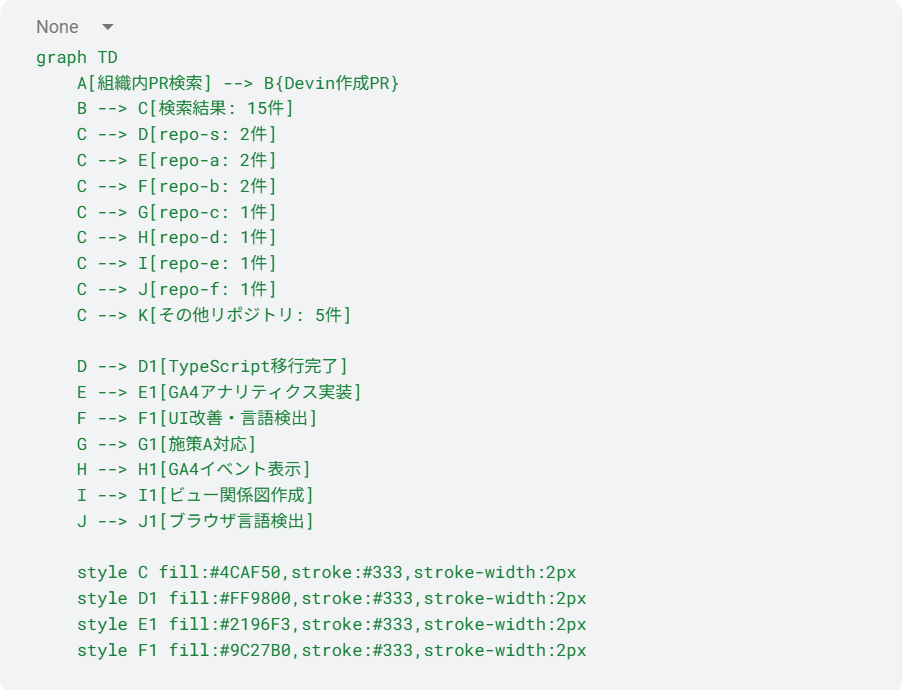Click the 'E1[GA4アナリティクス実装]' line
Viewport: 916px width, 690px height.
219,392
